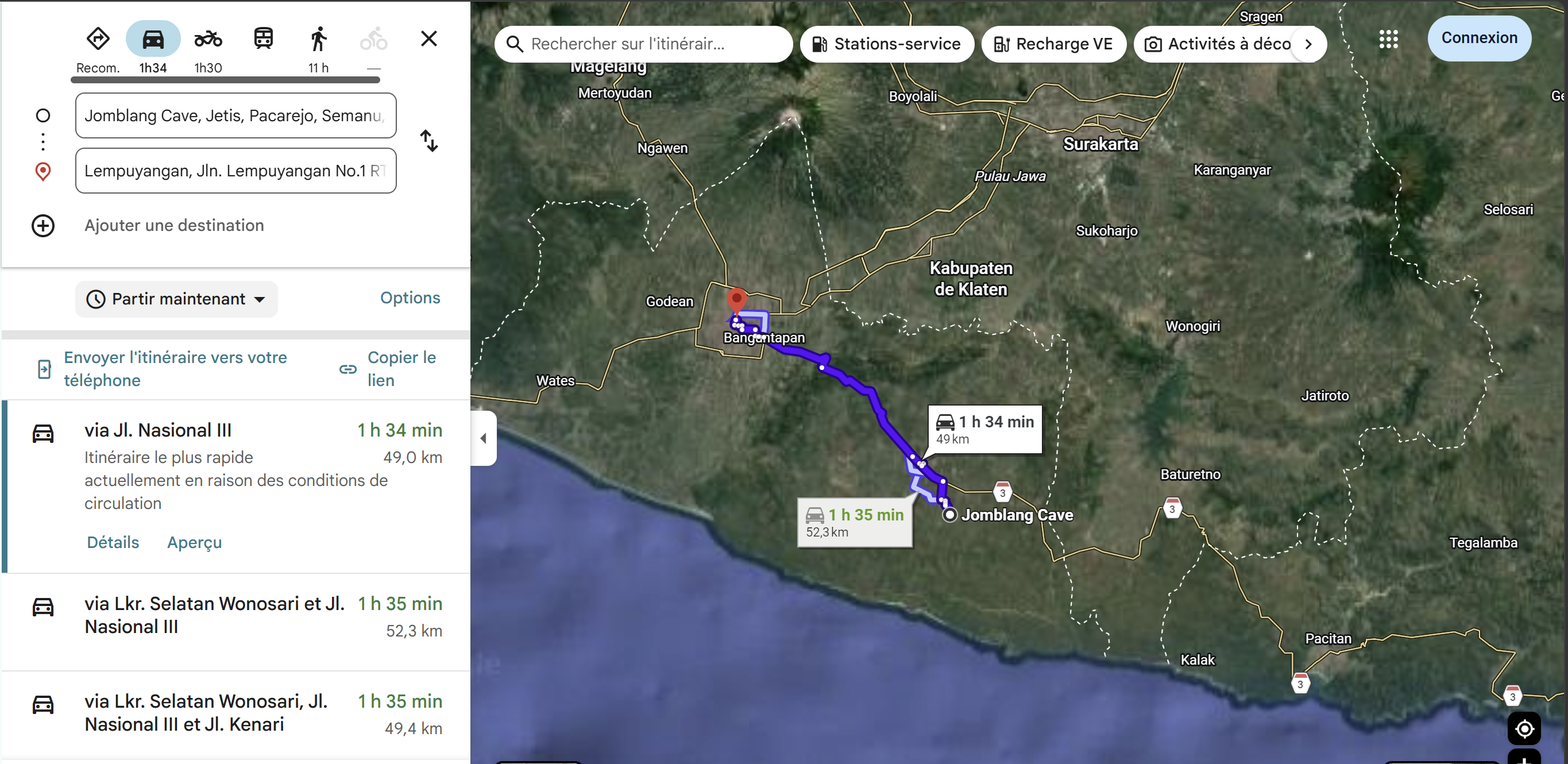Viewport: 1568px width, 764px height.
Task: Click the Sukoharjo map label
Action: (1106, 231)
